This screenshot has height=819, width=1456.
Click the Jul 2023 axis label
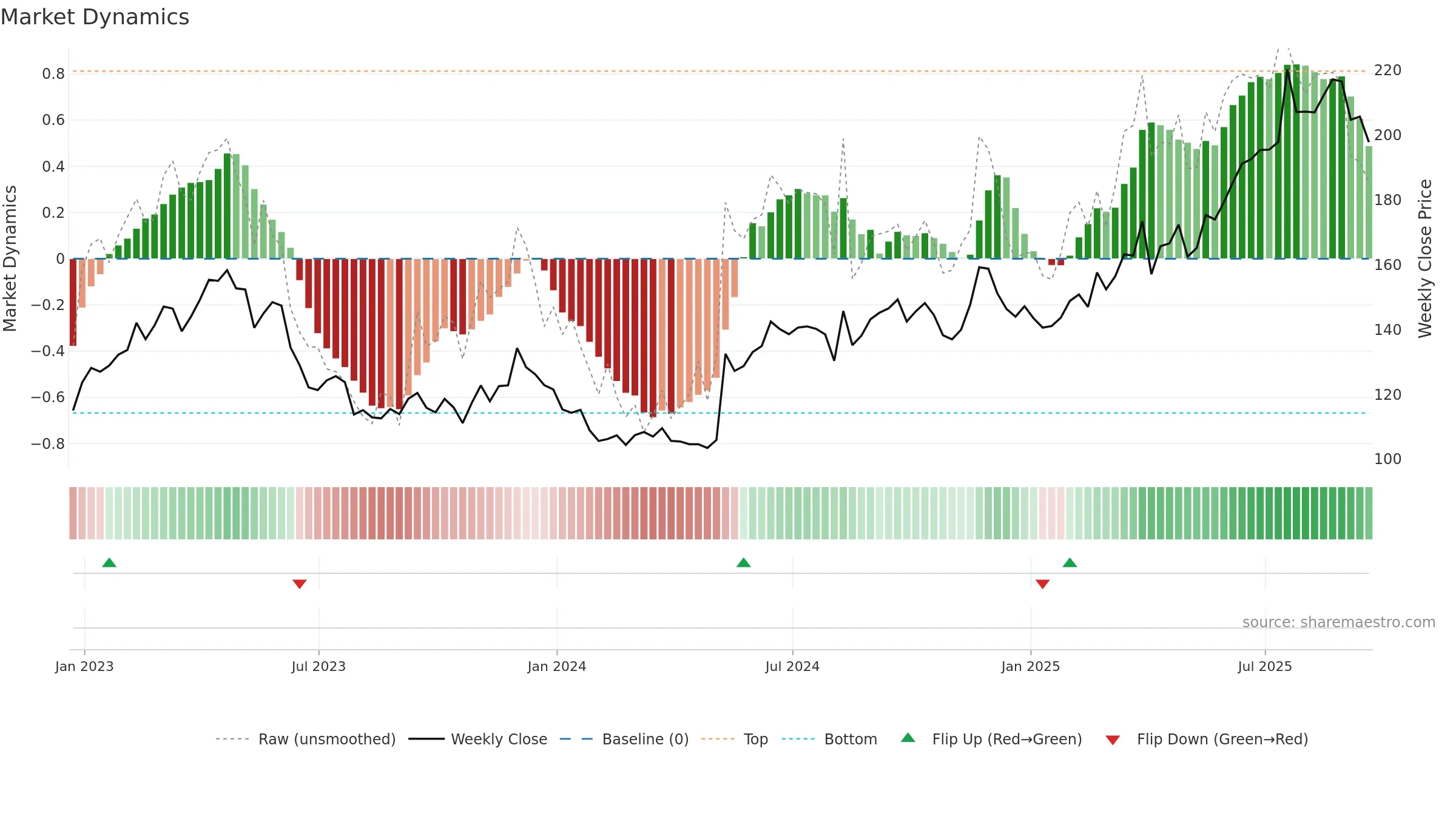pyautogui.click(x=318, y=666)
